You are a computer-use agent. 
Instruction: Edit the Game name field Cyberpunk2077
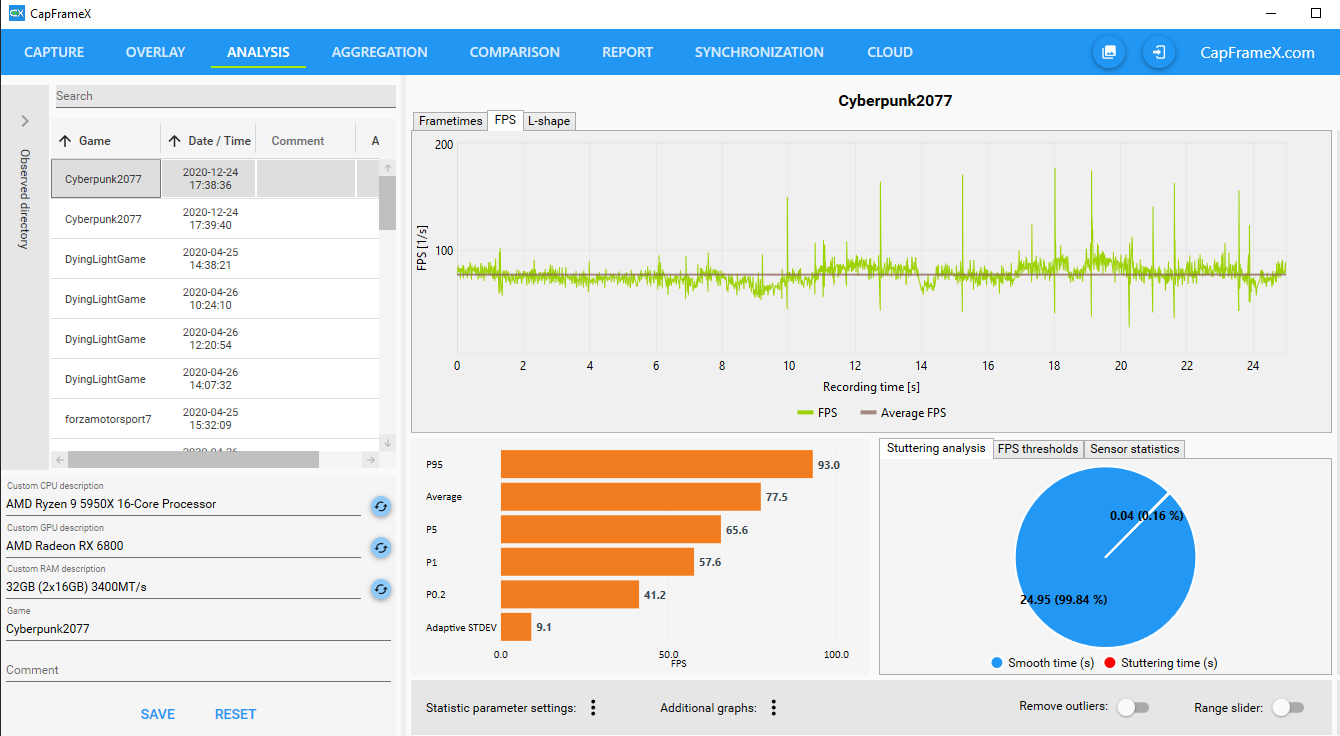(x=198, y=629)
